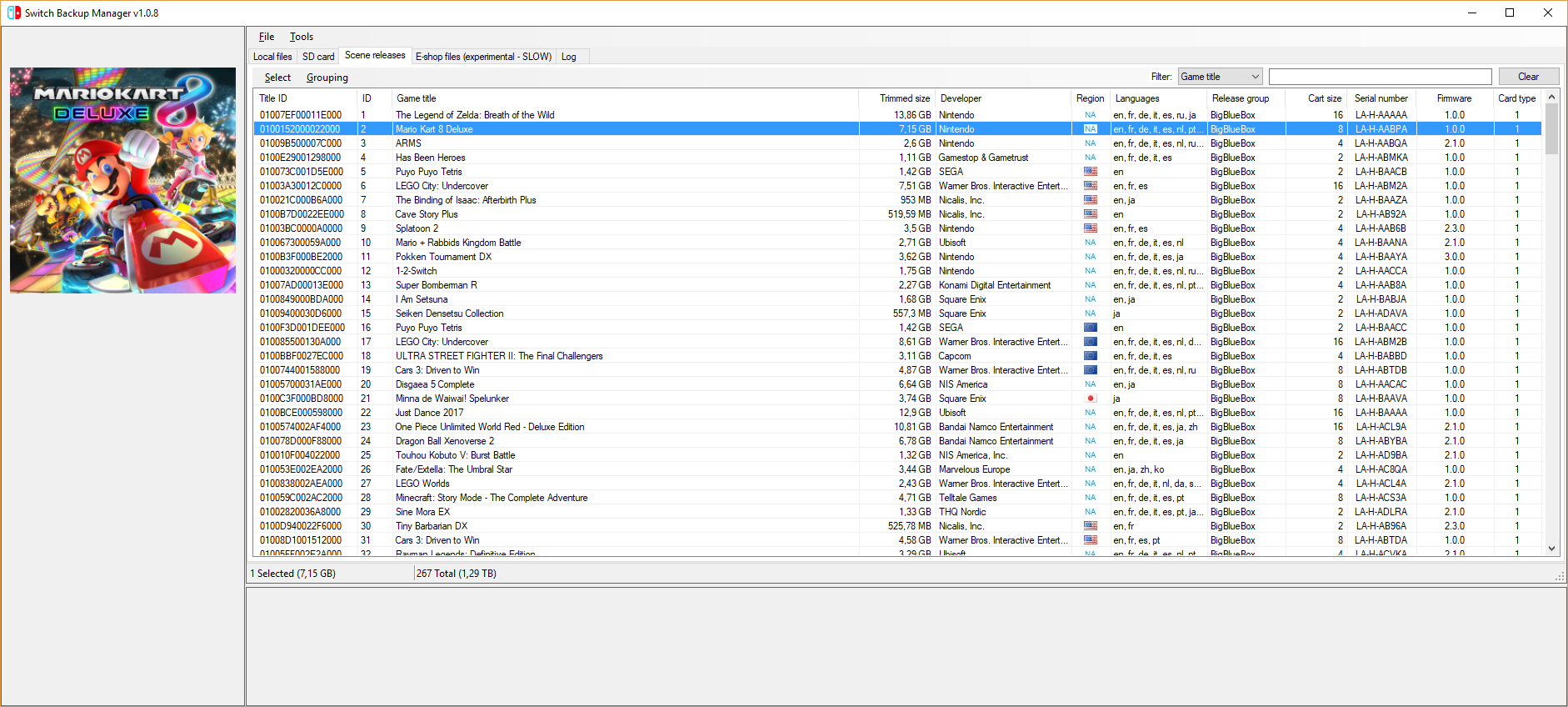The height and width of the screenshot is (707, 1568).
Task: Click the Mario Kart 8 Deluxe cover art
Action: coord(122,180)
